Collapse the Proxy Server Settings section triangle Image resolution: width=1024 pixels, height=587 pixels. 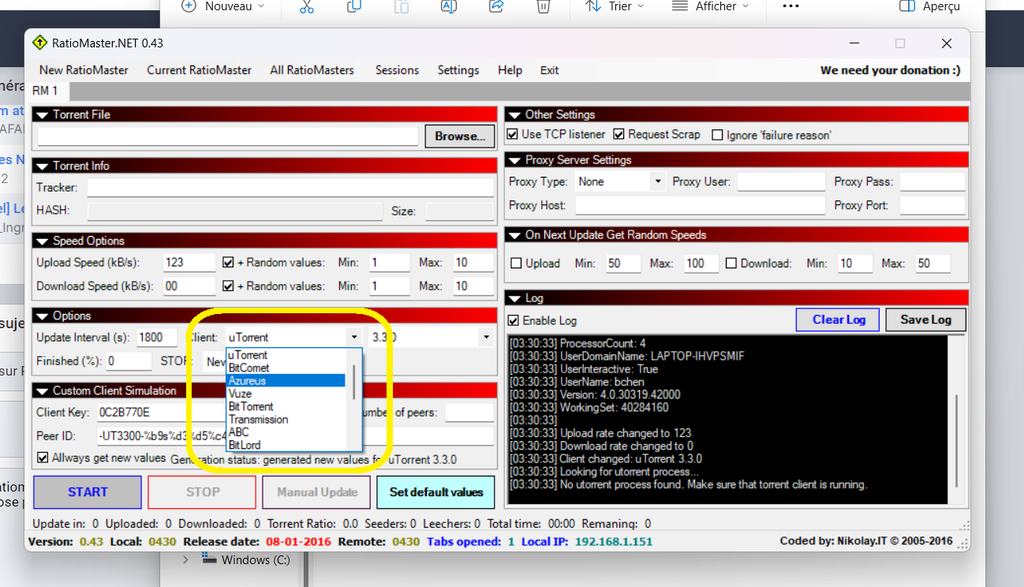pyautogui.click(x=515, y=161)
